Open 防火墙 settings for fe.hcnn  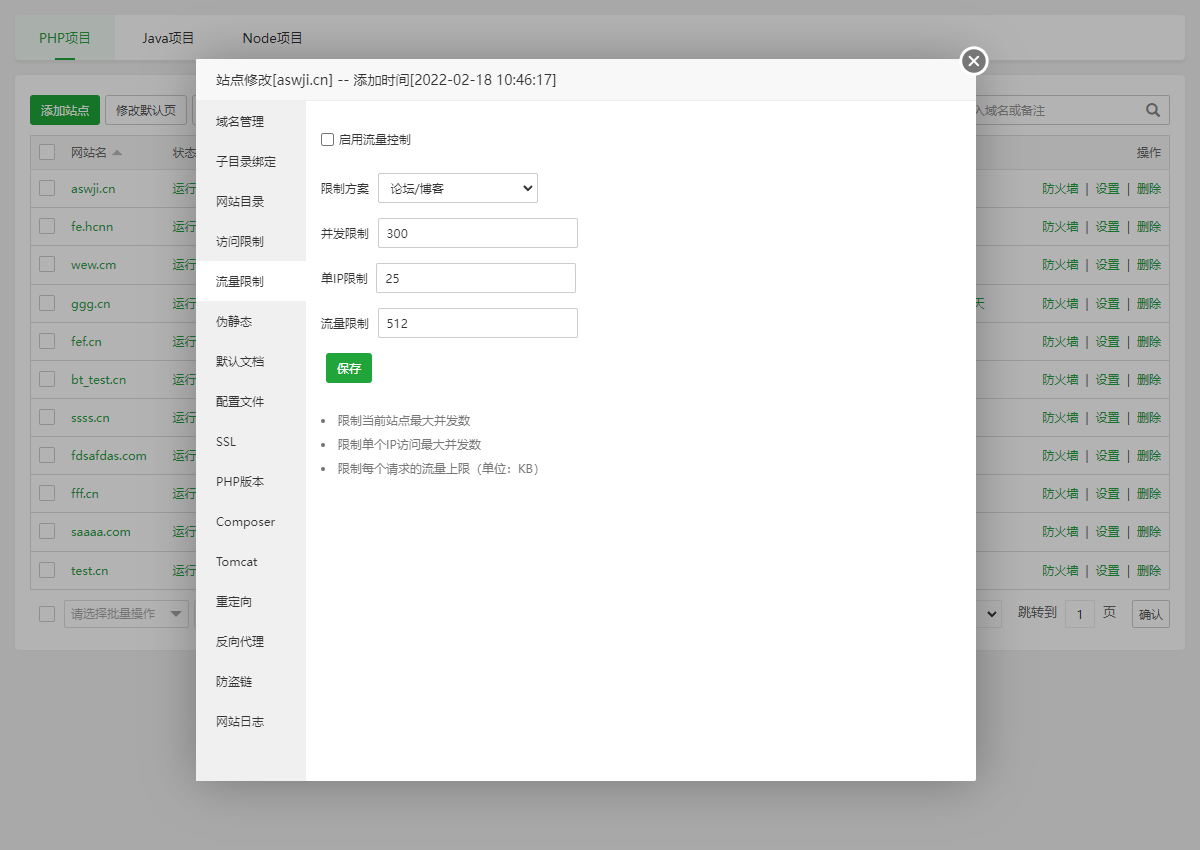(x=1060, y=227)
